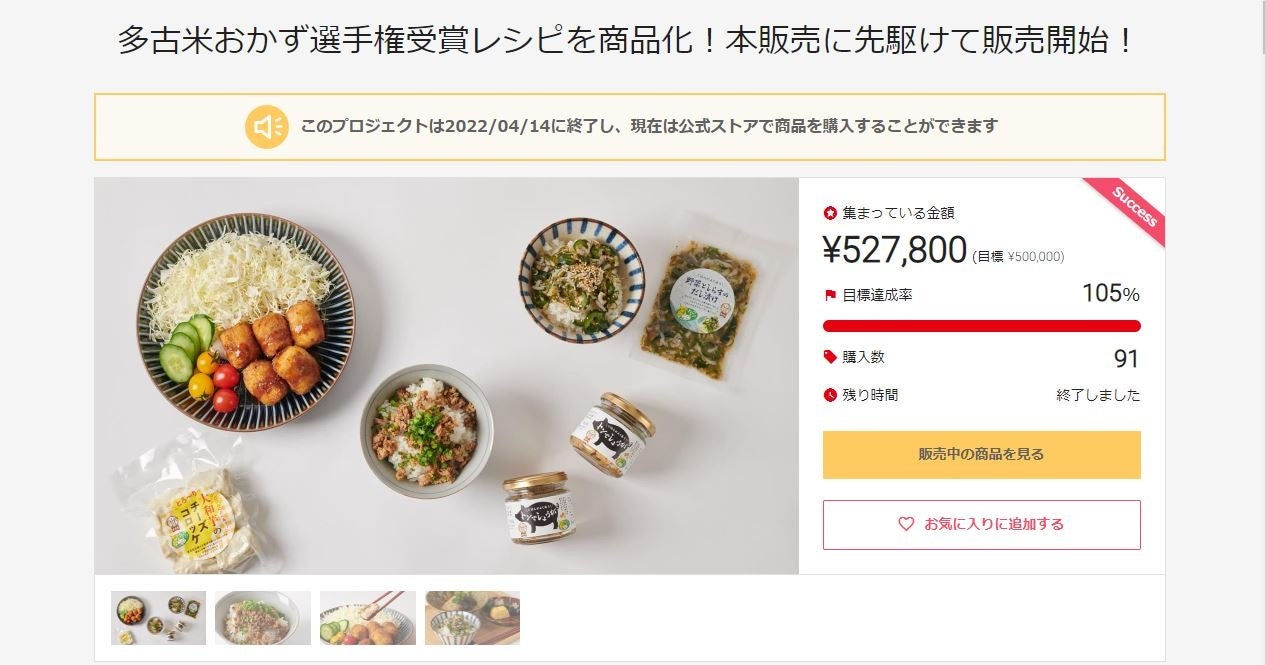Click the project-ended notice text about 公式ストア
This screenshot has width=1265, height=665.
click(649, 127)
